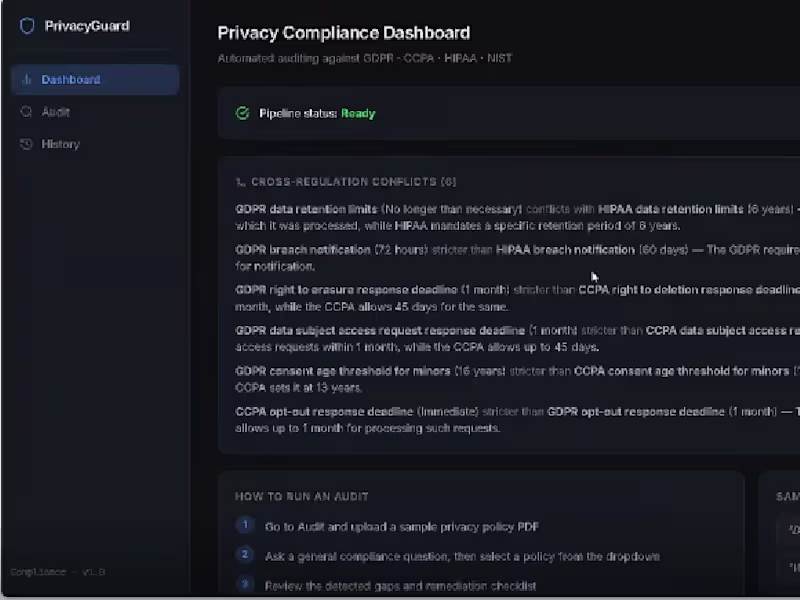The width and height of the screenshot is (800, 600).
Task: Click 'CCPA consent age threshold for minors'
Action: (682, 371)
